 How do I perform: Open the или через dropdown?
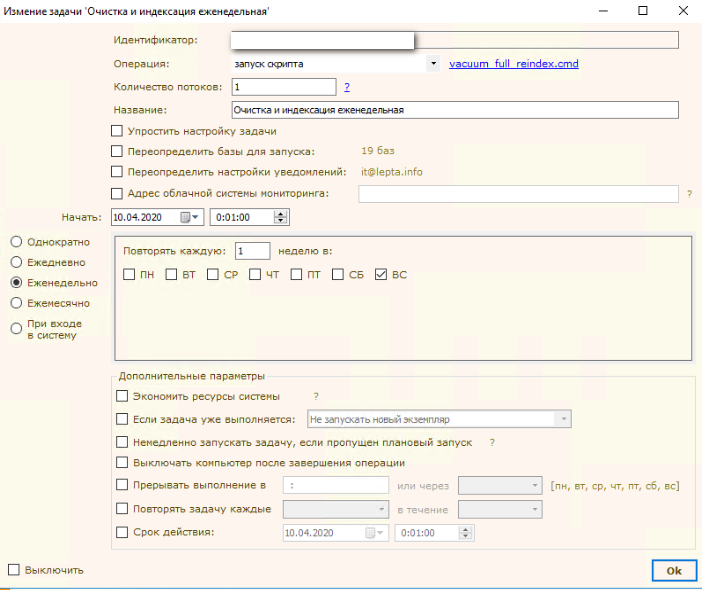pyautogui.click(x=500, y=486)
